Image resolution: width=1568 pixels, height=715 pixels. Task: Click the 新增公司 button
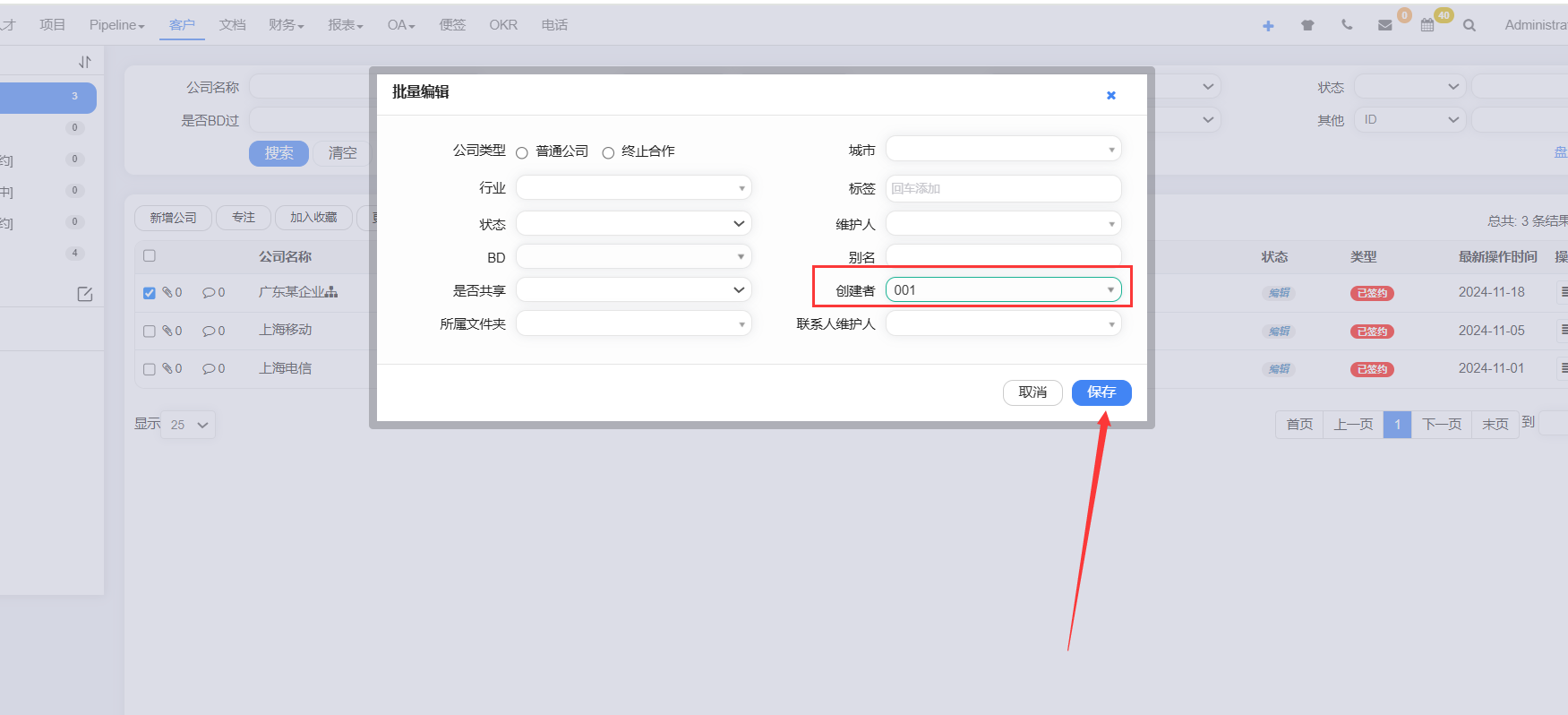173,218
